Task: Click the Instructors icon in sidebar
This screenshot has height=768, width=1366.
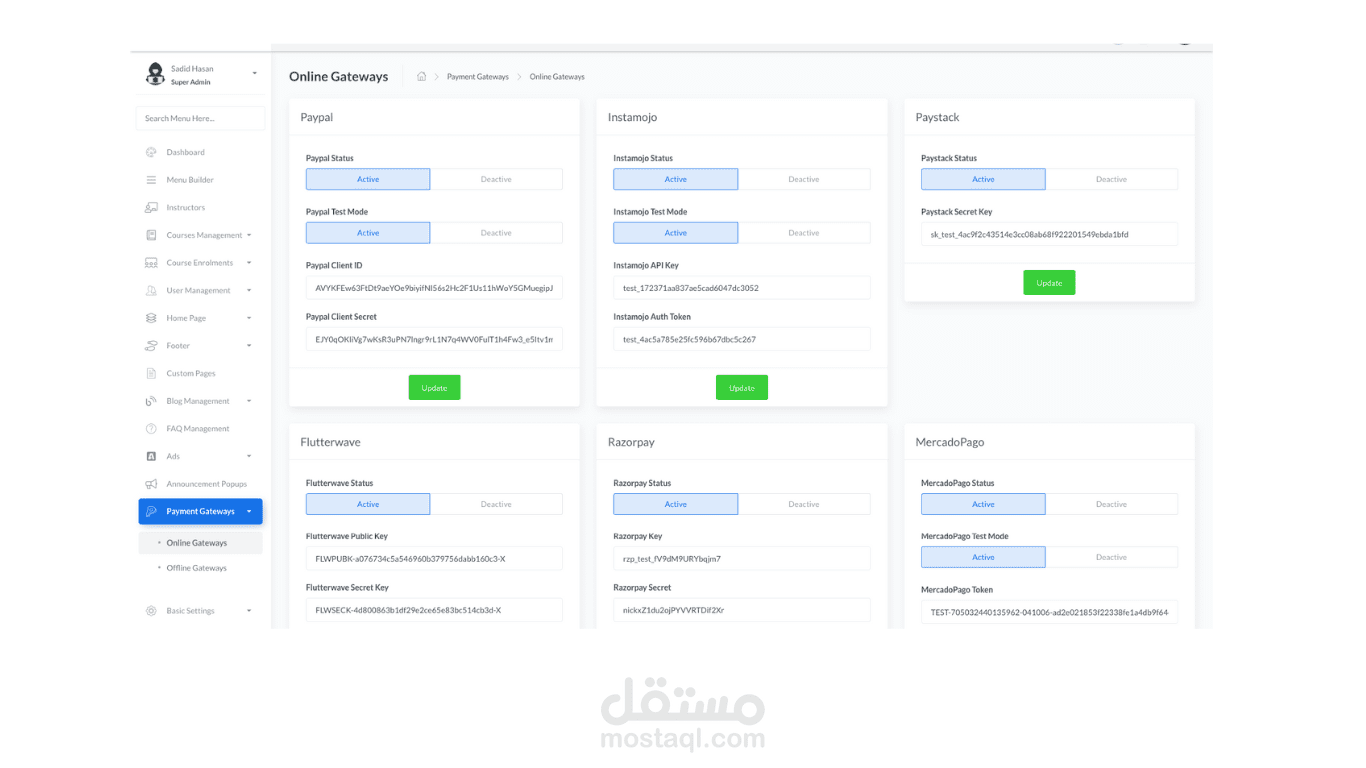Action: [x=151, y=207]
